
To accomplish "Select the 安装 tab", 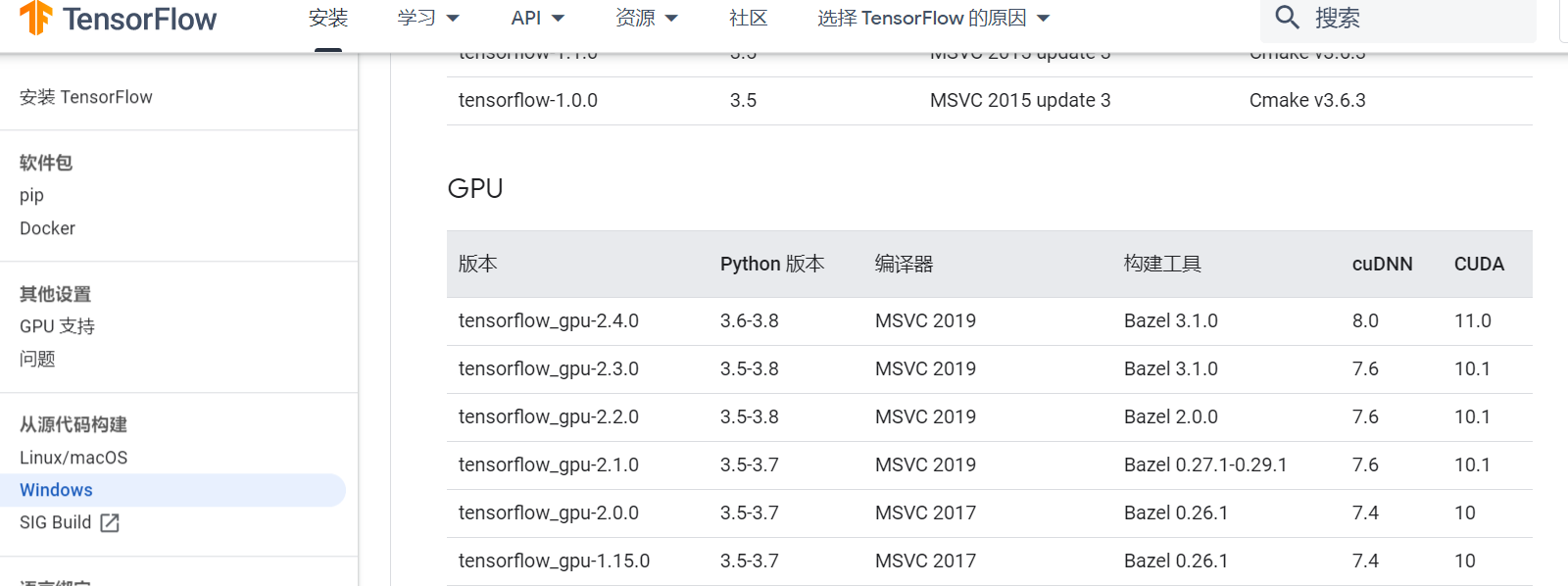I will pos(328,19).
